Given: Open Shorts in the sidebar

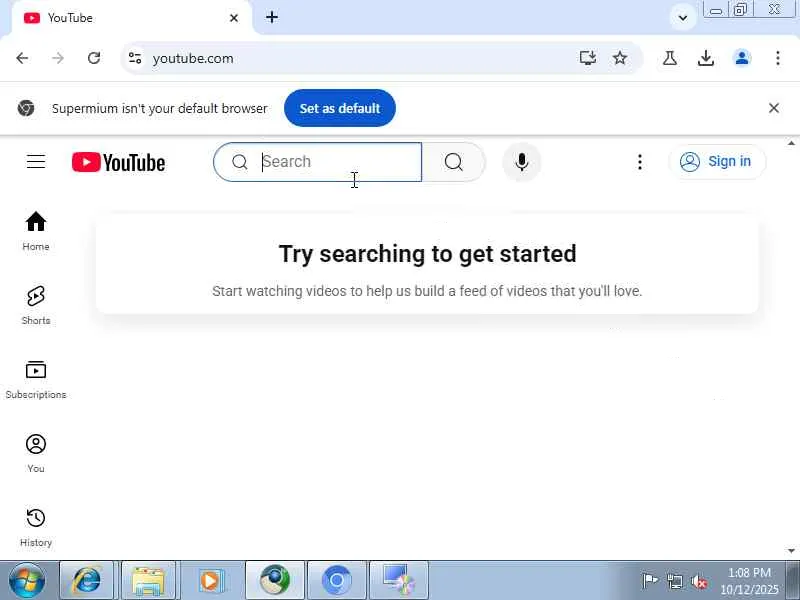Looking at the screenshot, I should pos(36,305).
